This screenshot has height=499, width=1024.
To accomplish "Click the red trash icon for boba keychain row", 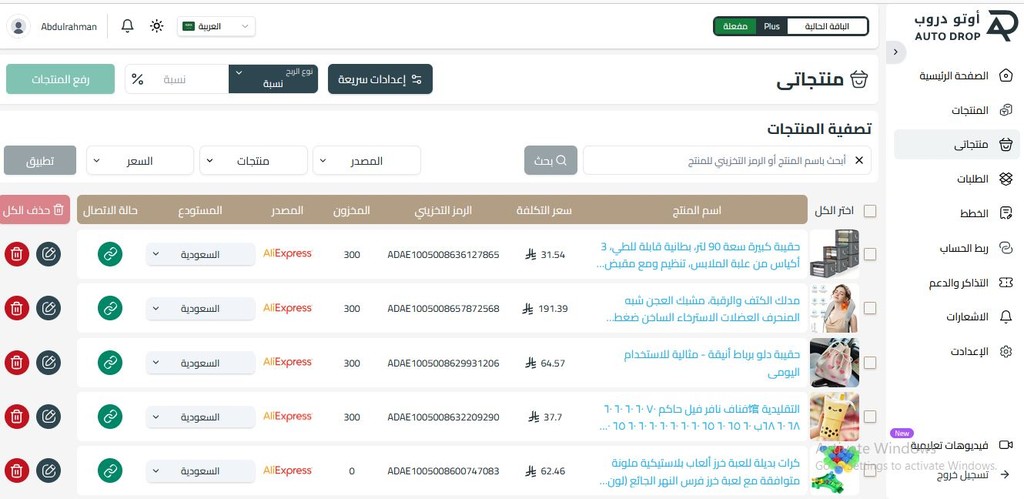I will (17, 417).
